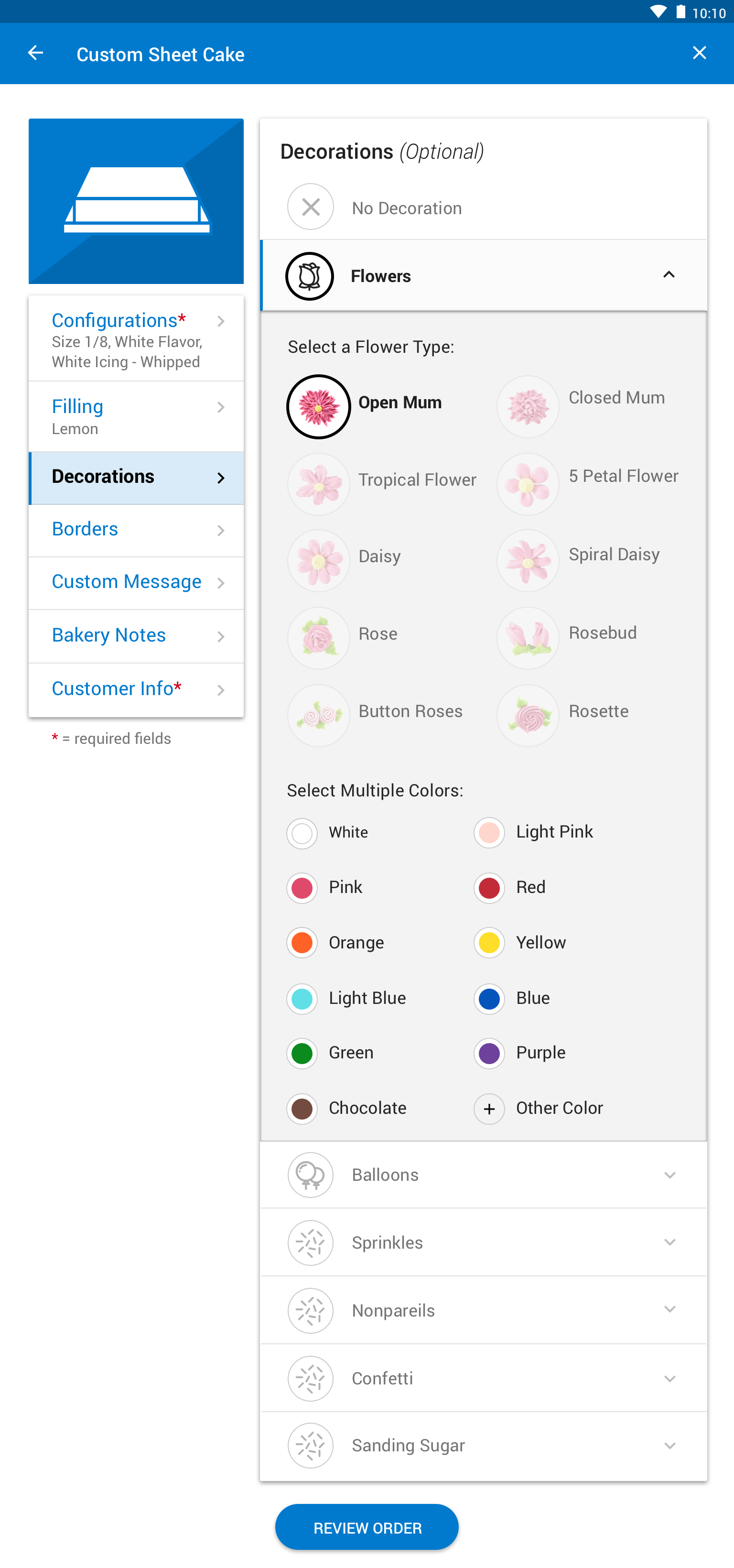Select the Rosebud flower icon
Screen dimensions: 734x1568
point(528,638)
